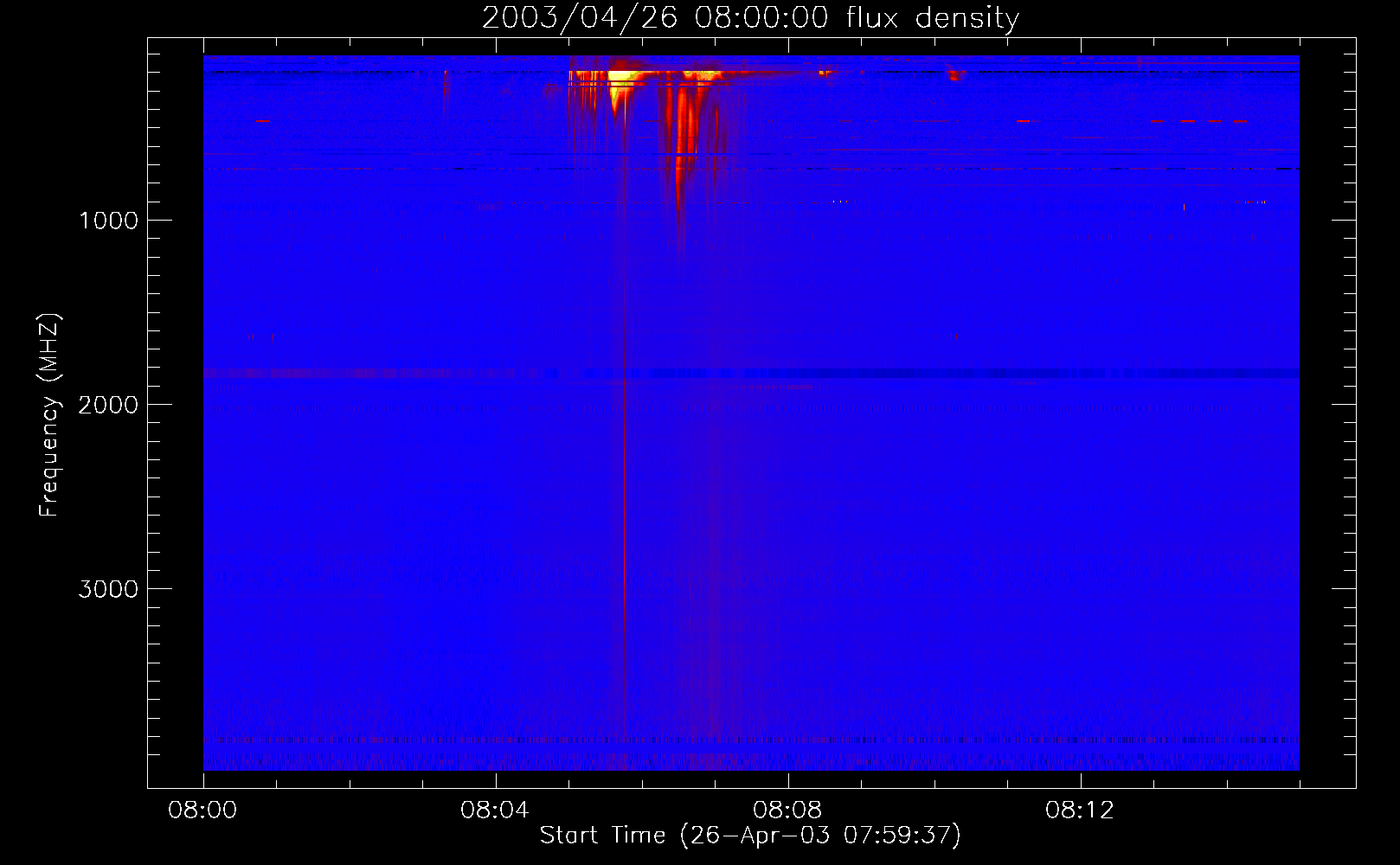The height and width of the screenshot is (865, 1400).
Task: Click the 3000 frequency tick label
Action: click(x=108, y=589)
